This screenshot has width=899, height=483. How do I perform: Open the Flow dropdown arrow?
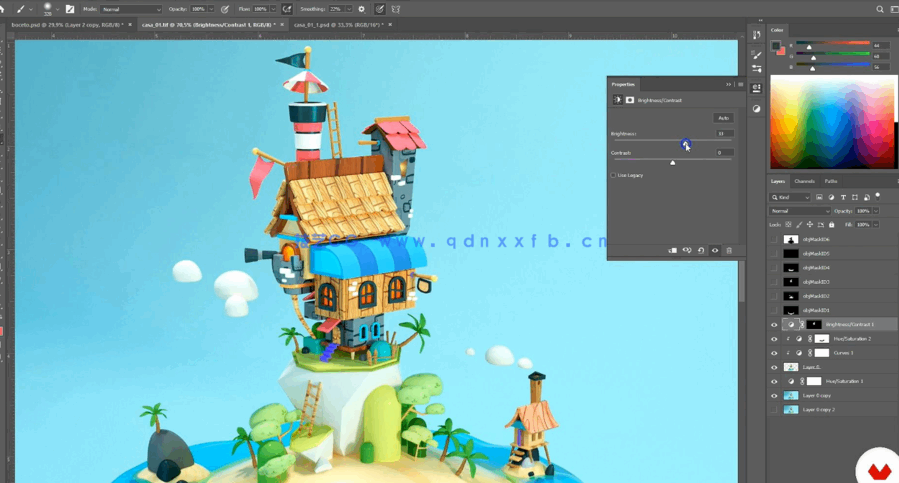coord(273,9)
